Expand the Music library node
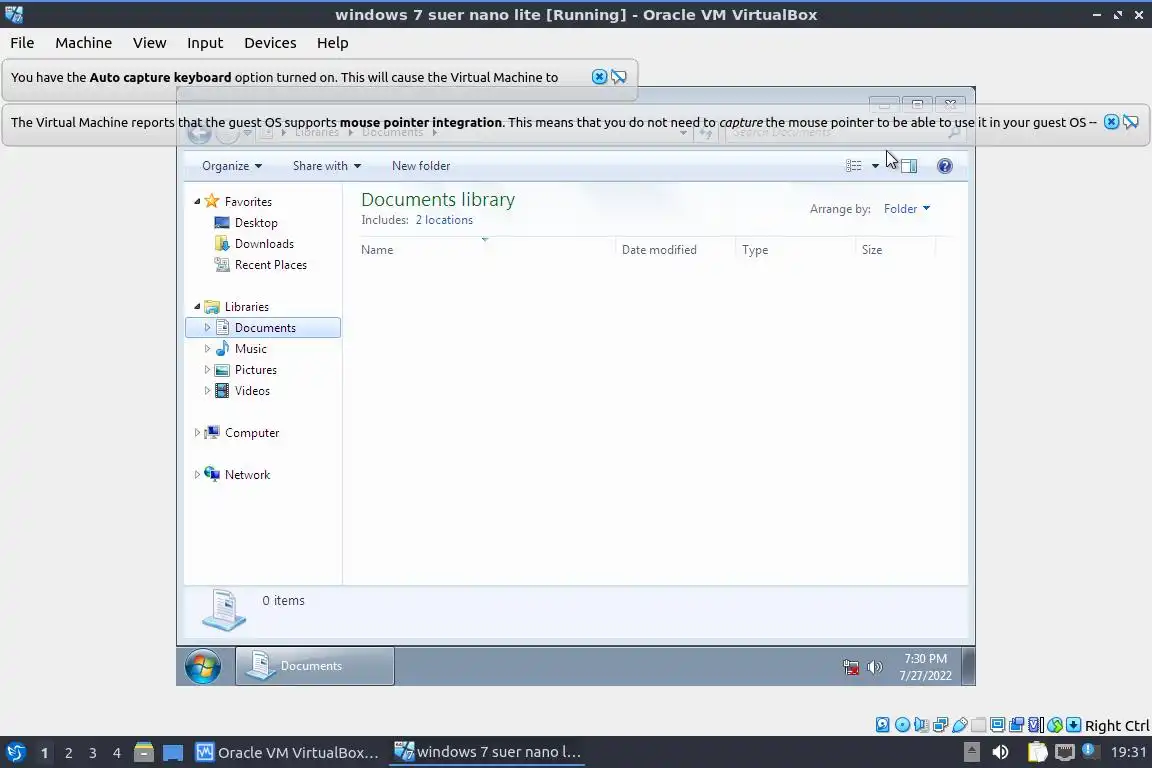The image size is (1152, 768). 207,348
